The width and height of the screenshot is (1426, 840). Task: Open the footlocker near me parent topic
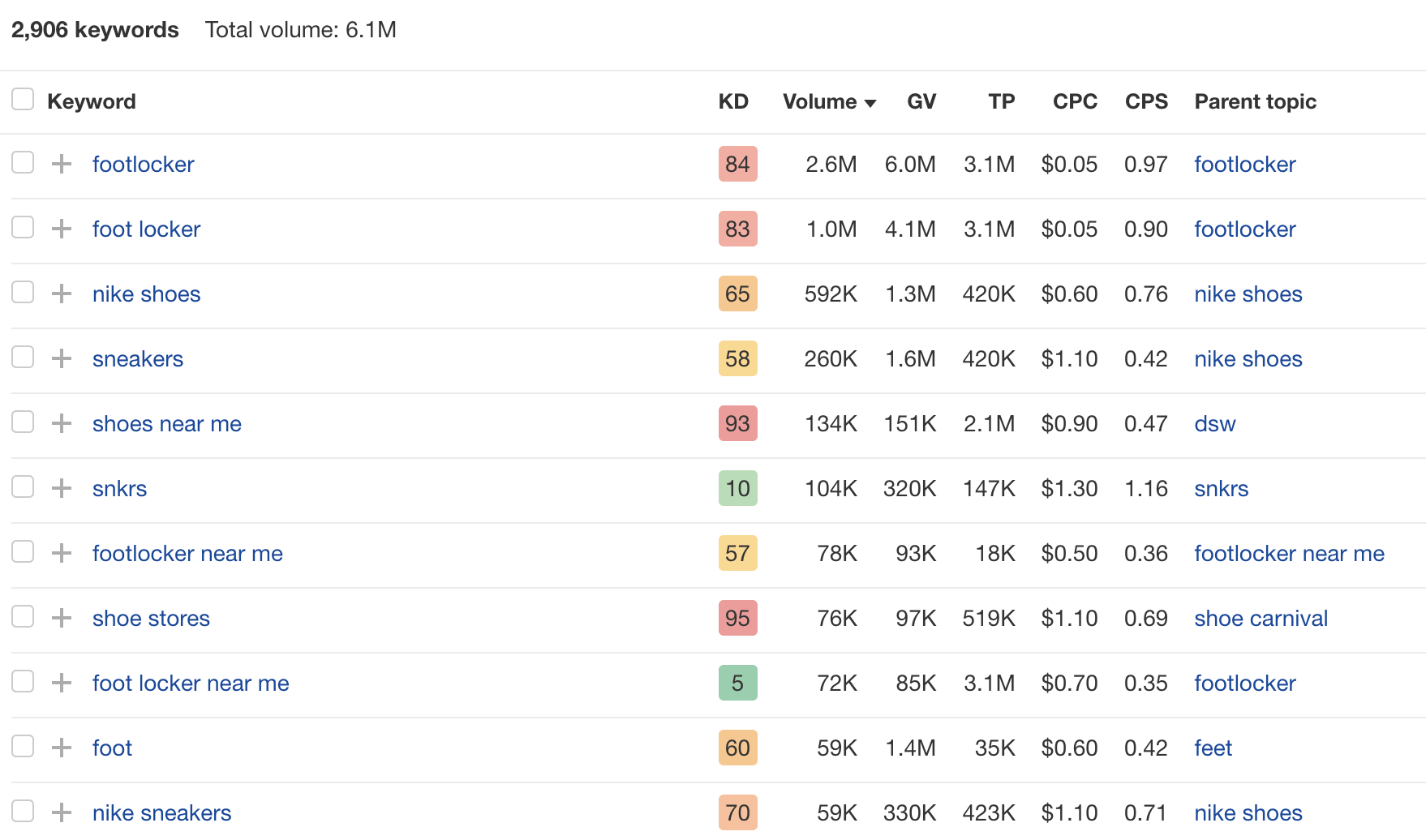1288,553
